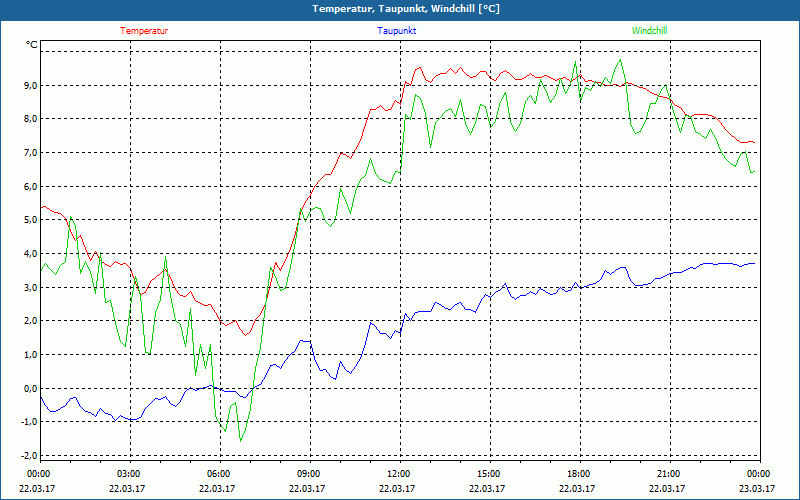The height and width of the screenshot is (500, 800).
Task: Click the '00:00' time label above 22.03.17
Action: tap(38, 474)
